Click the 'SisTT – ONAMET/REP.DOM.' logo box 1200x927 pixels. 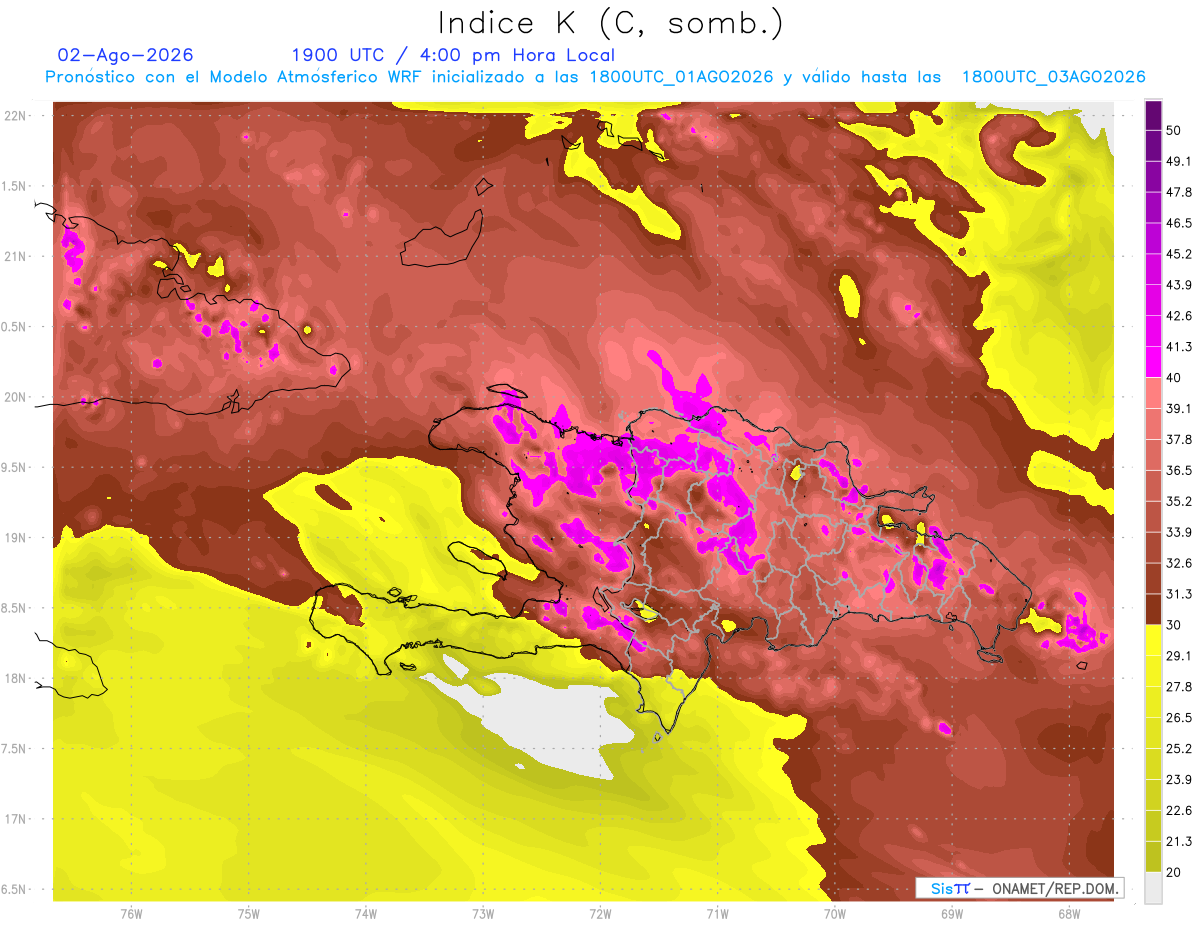[x=1019, y=888]
